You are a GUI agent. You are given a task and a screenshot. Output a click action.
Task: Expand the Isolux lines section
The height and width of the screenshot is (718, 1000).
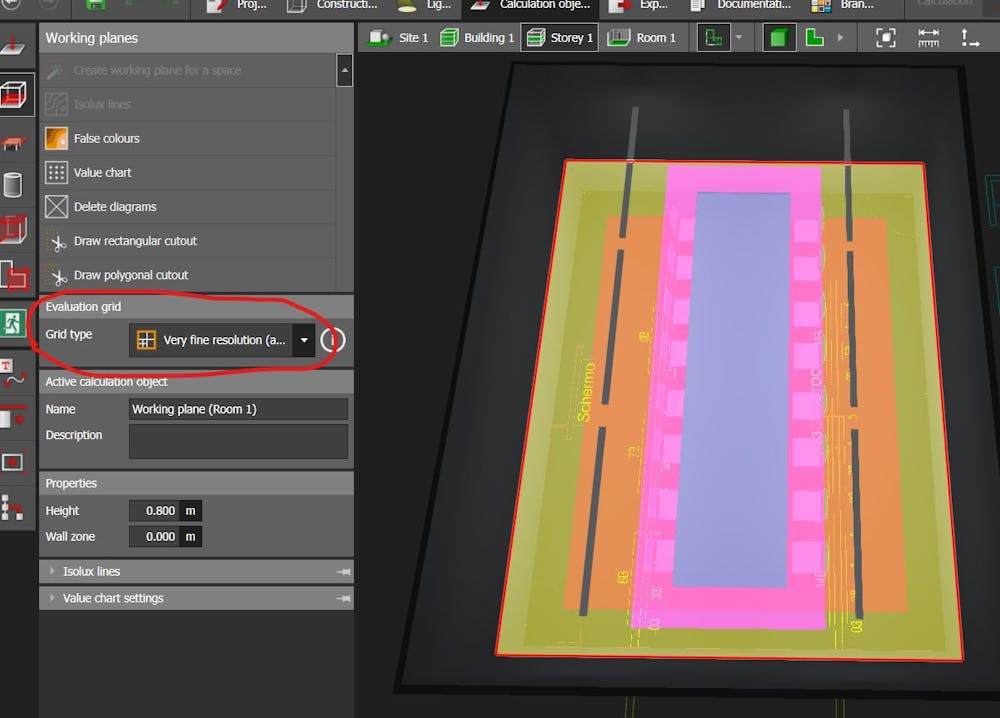196,572
